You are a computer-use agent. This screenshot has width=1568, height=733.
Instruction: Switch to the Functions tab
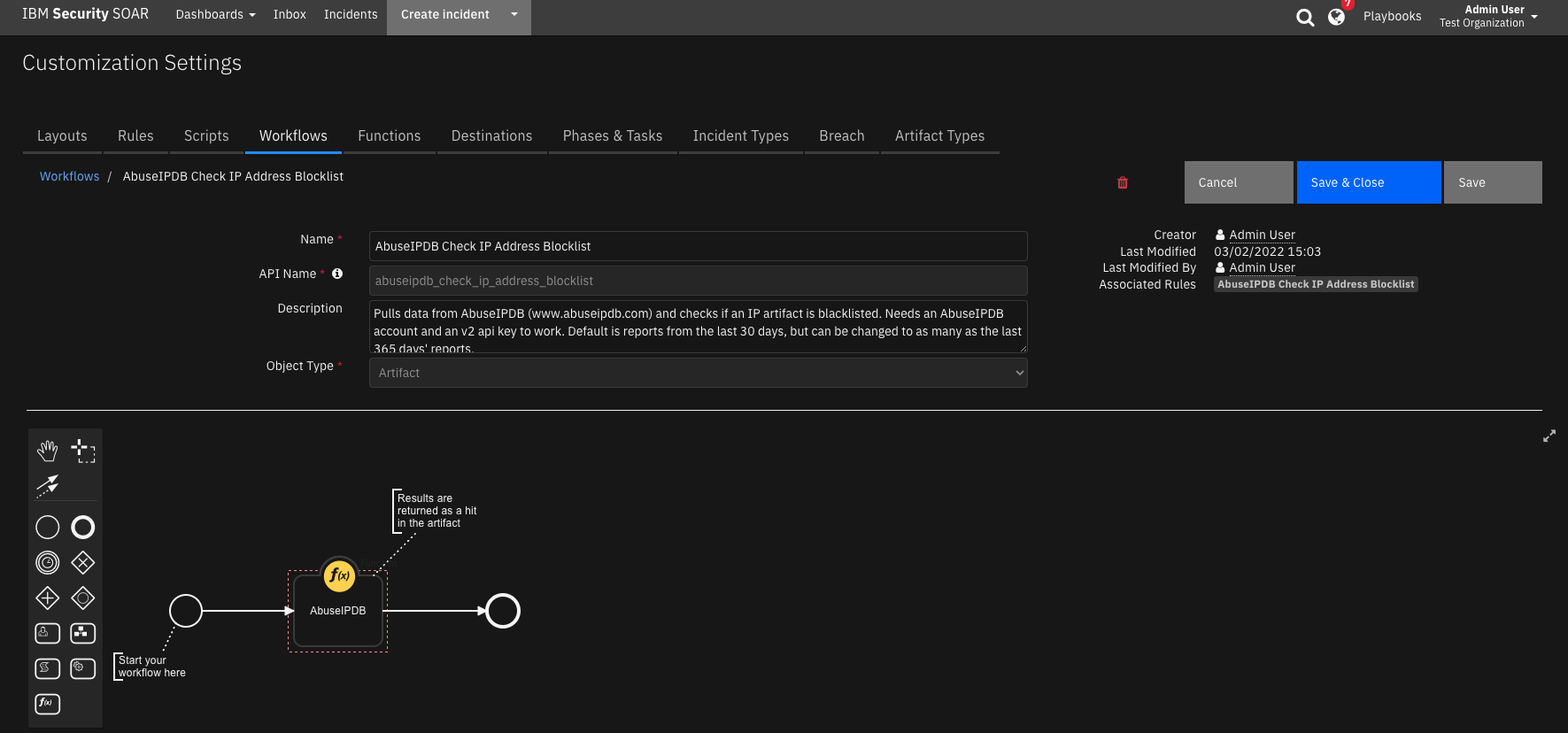(x=390, y=135)
